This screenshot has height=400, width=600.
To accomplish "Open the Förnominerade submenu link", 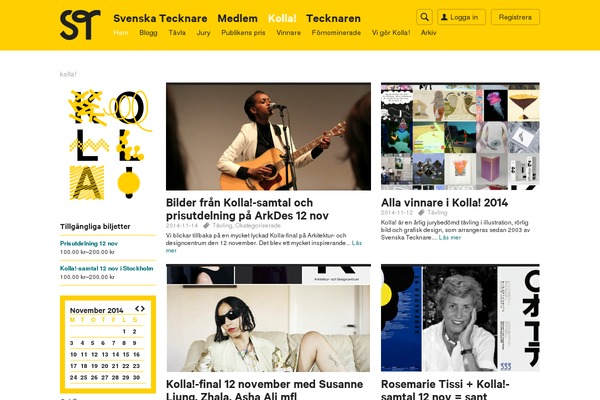I will pyautogui.click(x=336, y=33).
